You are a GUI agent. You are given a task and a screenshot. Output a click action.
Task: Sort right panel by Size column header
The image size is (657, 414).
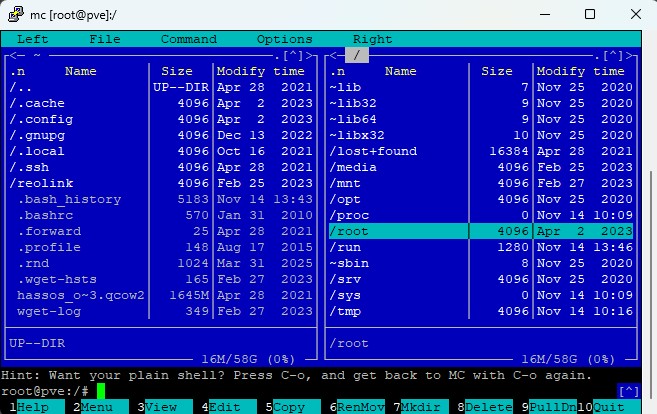496,71
